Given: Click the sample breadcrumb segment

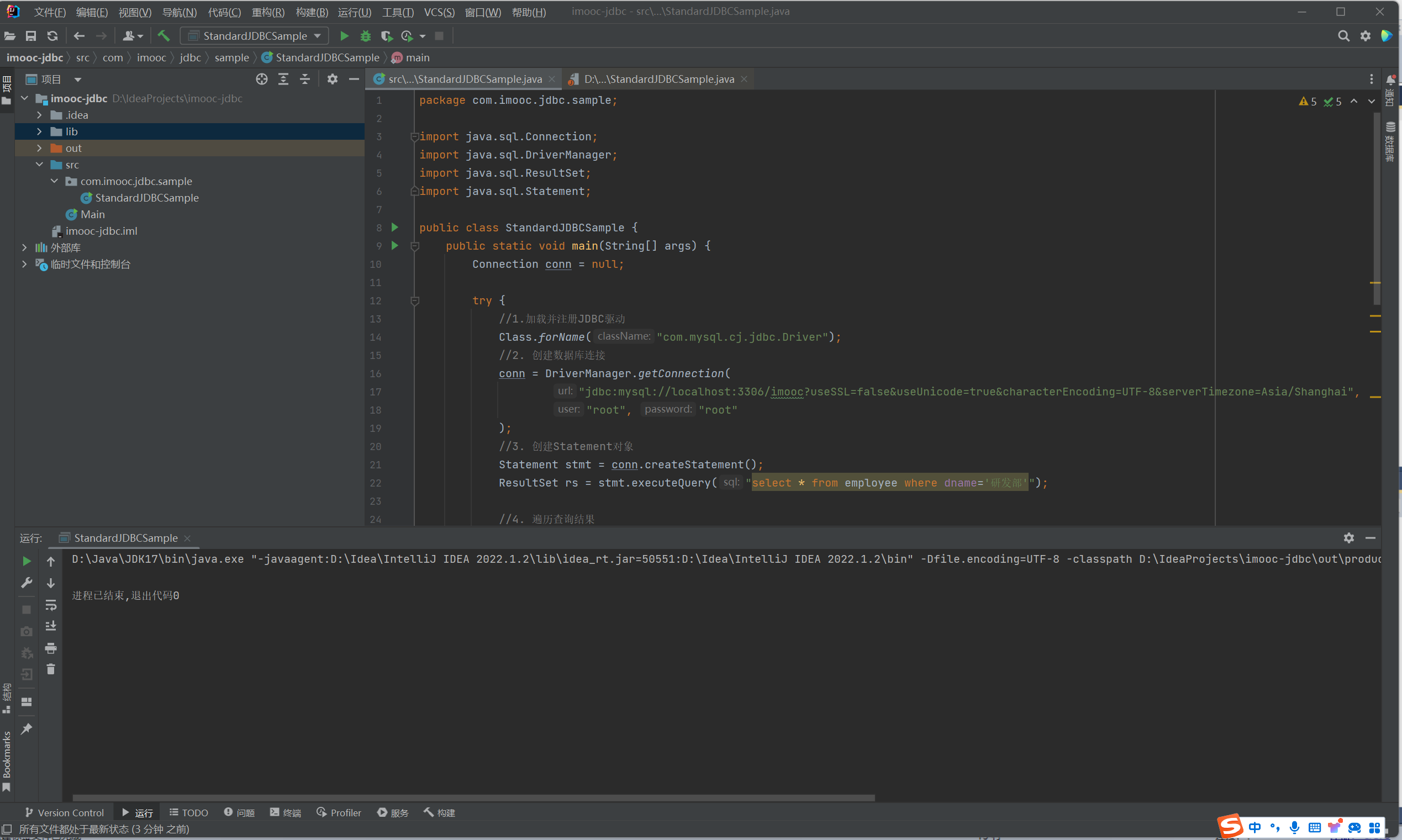Looking at the screenshot, I should tap(231, 58).
